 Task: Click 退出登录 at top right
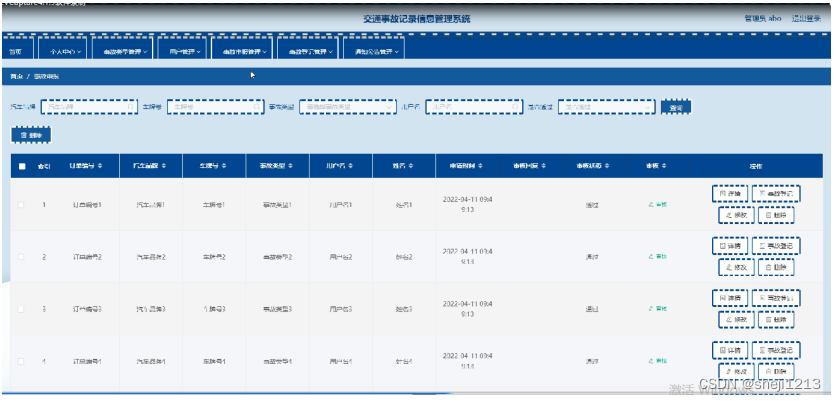806,19
